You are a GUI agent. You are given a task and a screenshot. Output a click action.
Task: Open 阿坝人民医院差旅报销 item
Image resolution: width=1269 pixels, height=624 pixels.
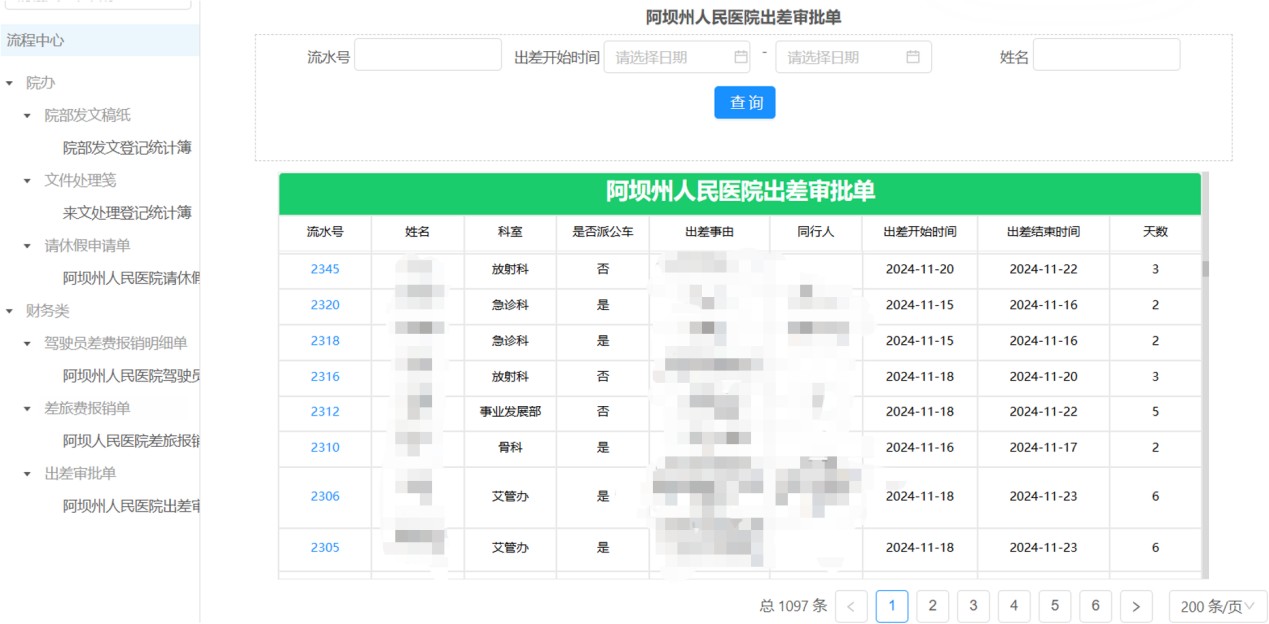pyautogui.click(x=131, y=441)
